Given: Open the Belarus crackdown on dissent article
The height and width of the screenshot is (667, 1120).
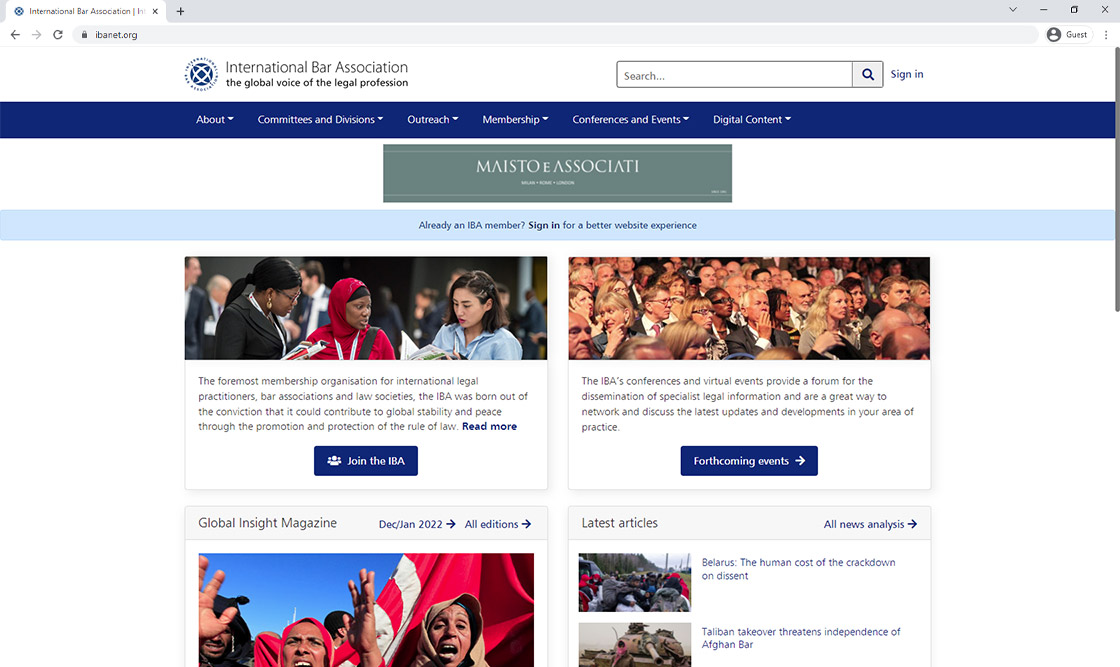Looking at the screenshot, I should (798, 569).
